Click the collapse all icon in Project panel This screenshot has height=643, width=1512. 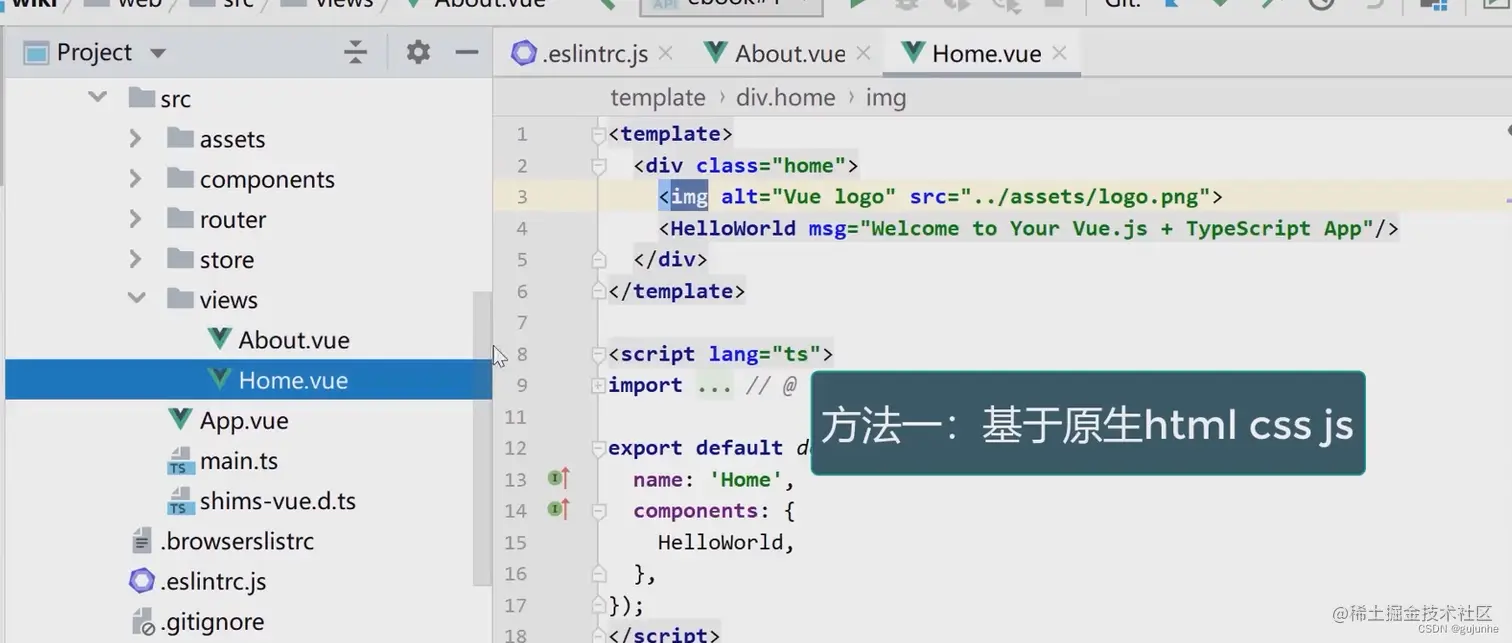[355, 52]
